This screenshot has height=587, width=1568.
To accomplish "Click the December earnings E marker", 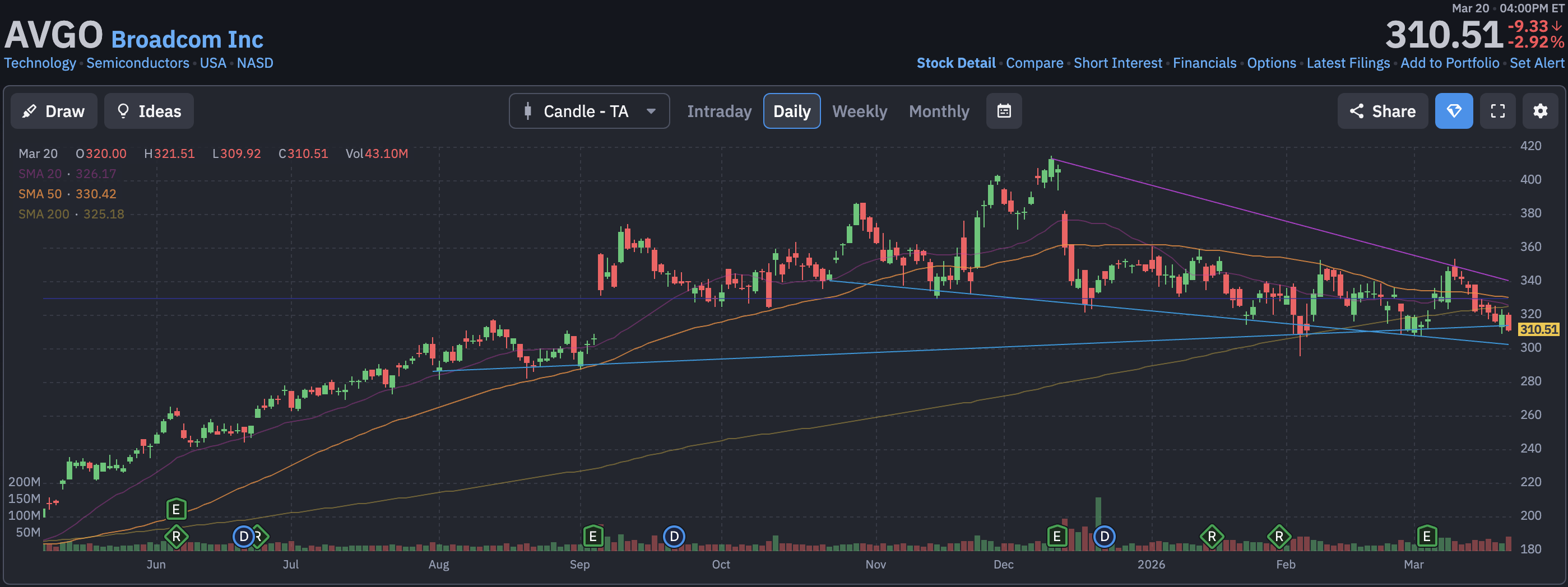I will tap(1057, 537).
